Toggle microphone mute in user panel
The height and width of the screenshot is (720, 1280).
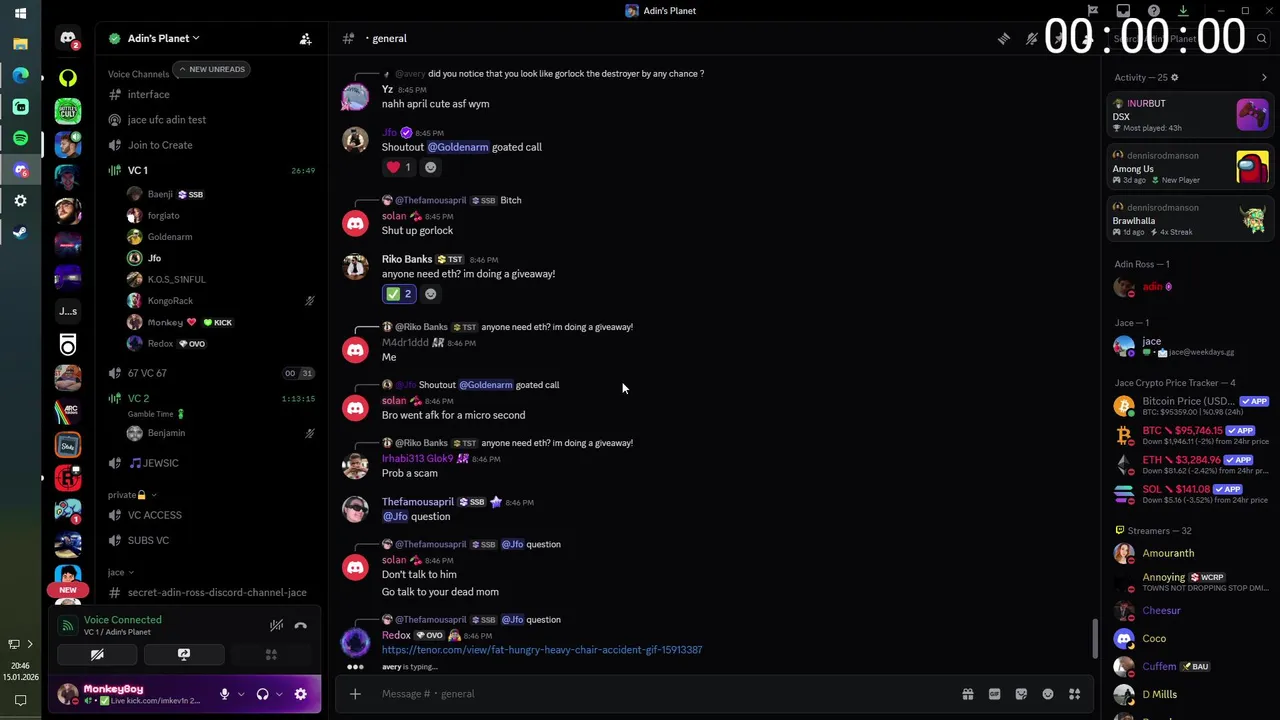224,694
